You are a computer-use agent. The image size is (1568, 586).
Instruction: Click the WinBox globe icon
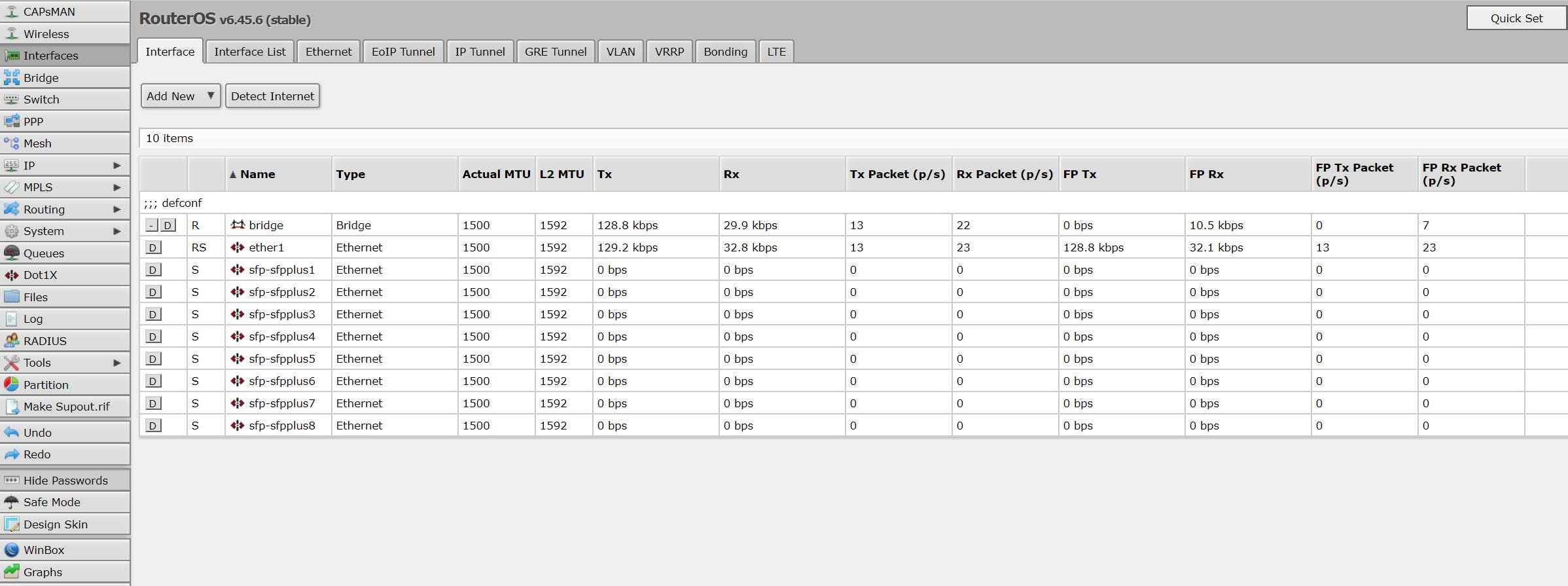click(11, 550)
